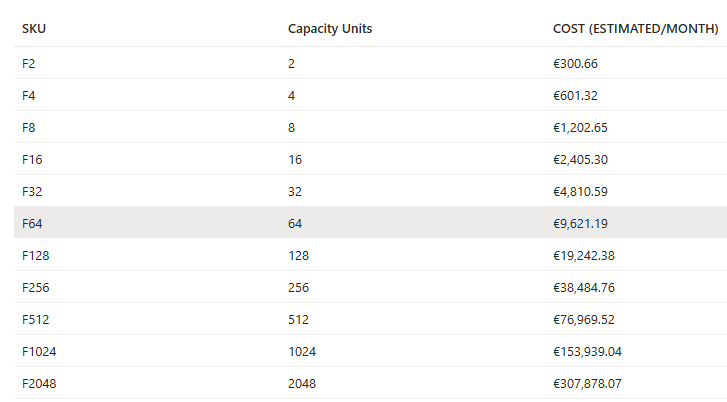Select the F16 SKU row
Screen dimensions: 727x402
31,159
